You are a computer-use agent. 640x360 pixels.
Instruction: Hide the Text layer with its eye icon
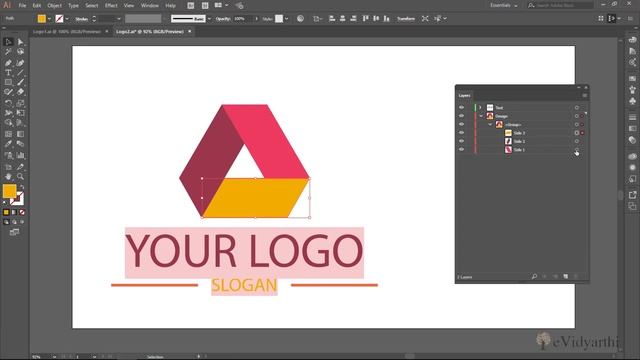[461, 108]
